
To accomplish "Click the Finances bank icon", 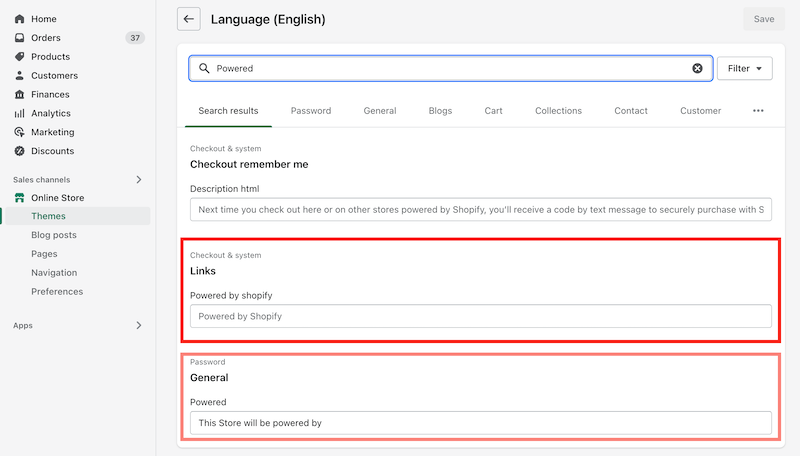I will click(x=19, y=95).
